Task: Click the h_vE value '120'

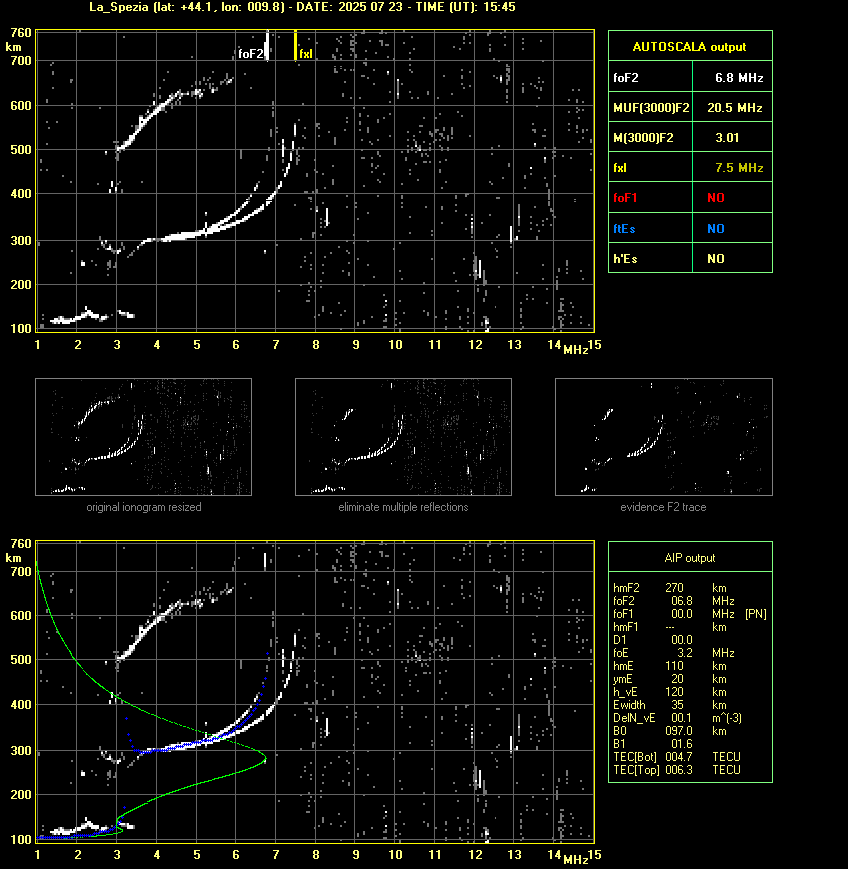Action: (x=674, y=692)
